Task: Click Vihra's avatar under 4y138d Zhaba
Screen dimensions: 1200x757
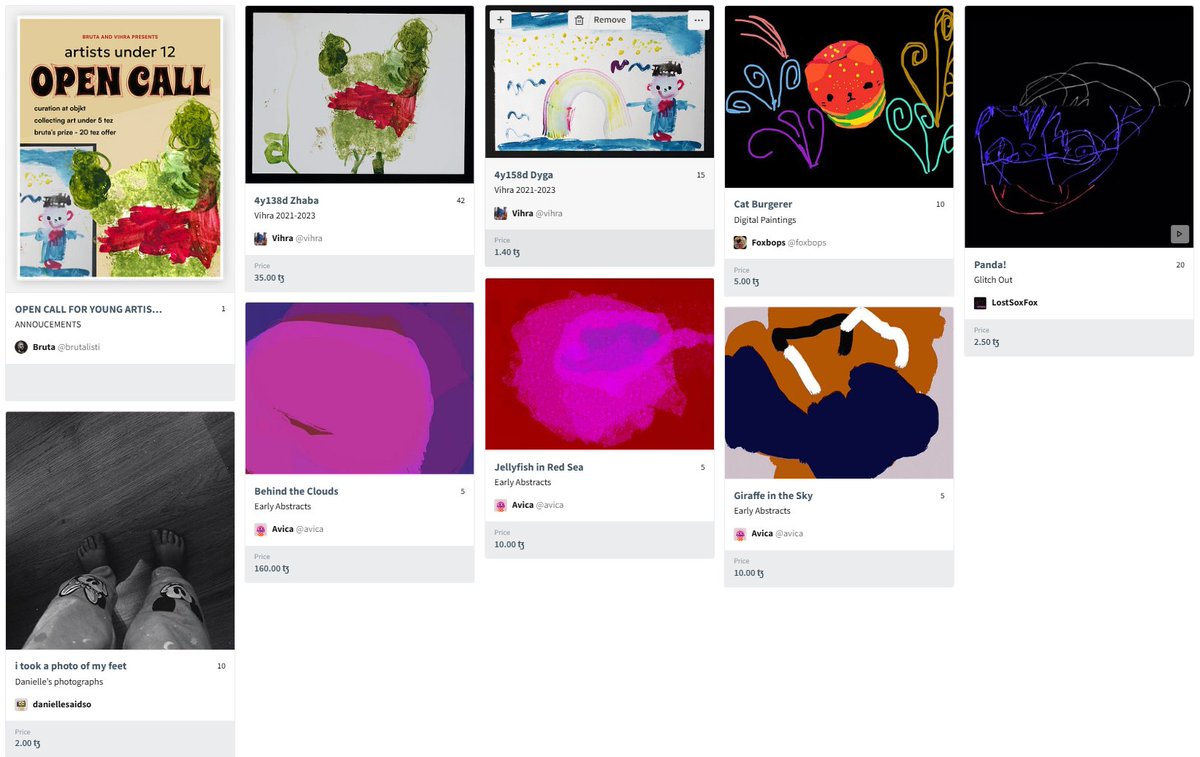Action: click(261, 239)
